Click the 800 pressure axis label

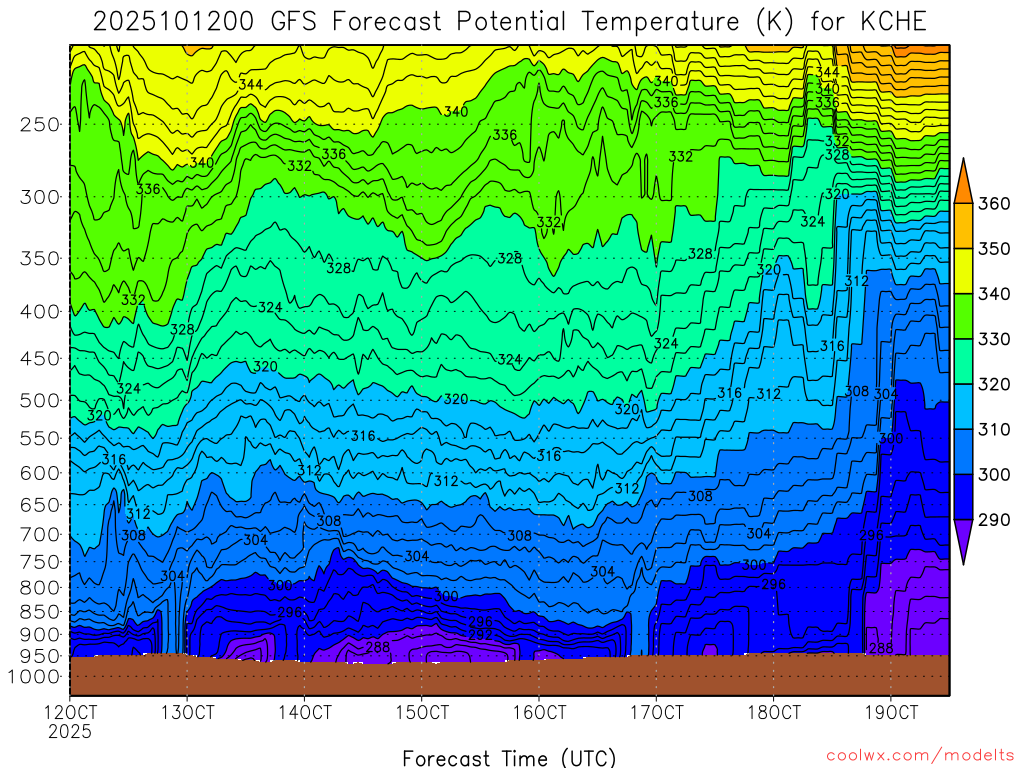tap(40, 587)
